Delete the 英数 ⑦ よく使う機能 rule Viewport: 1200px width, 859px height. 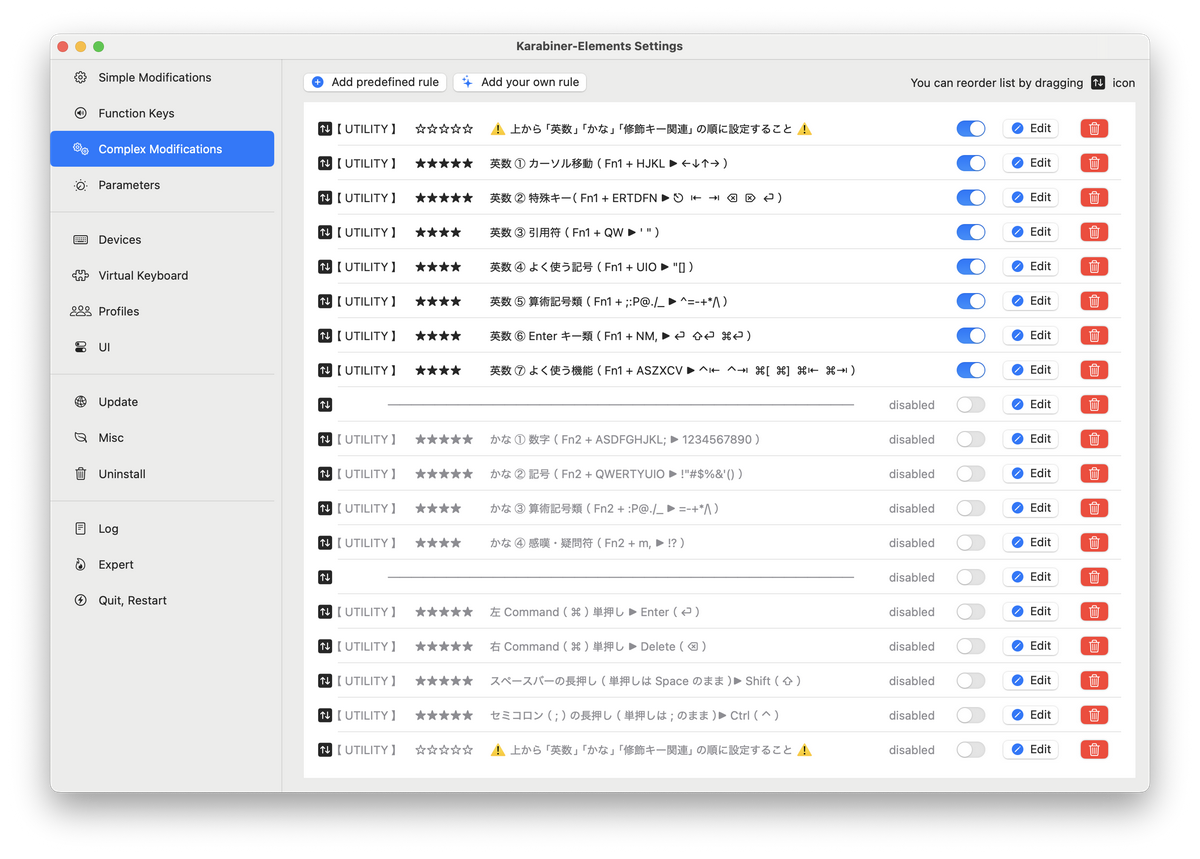(1094, 370)
